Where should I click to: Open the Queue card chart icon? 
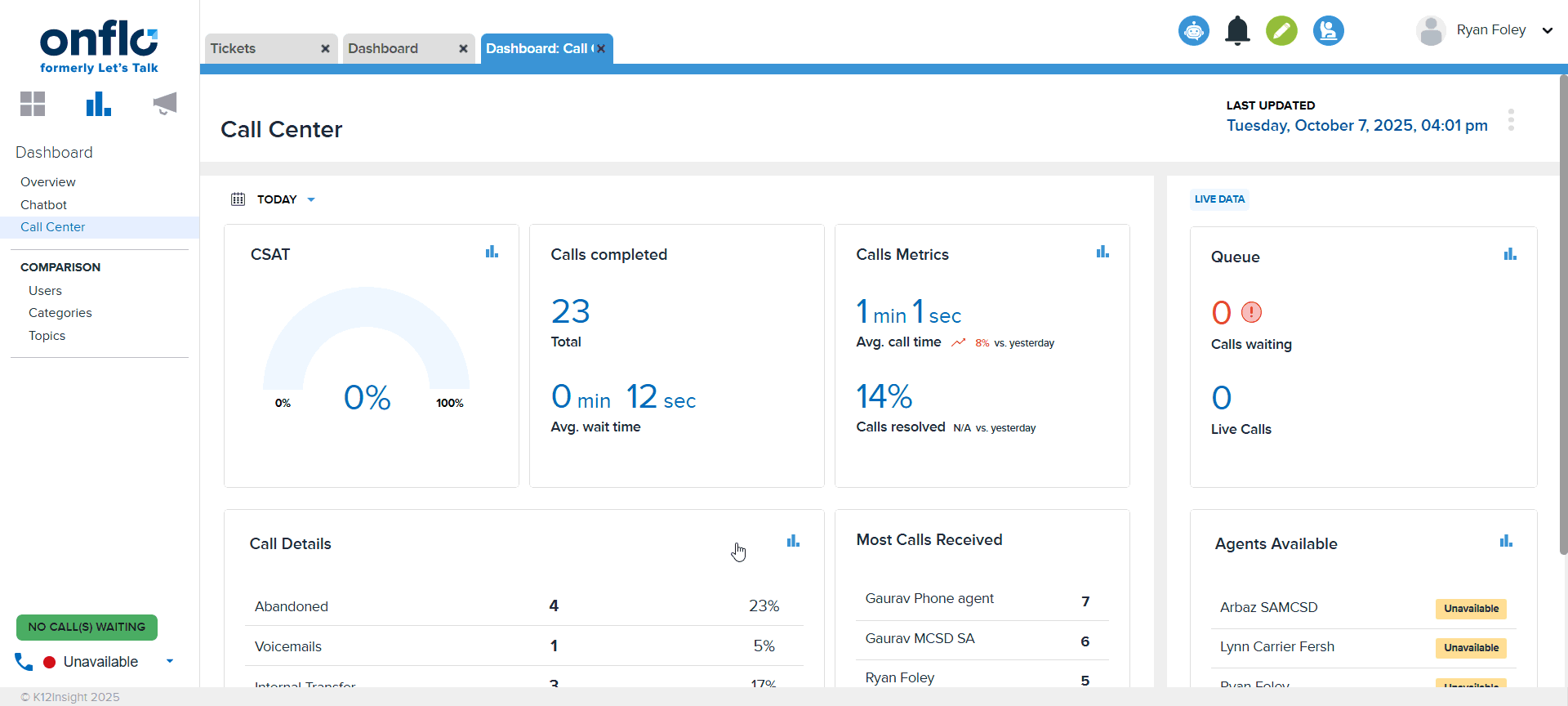click(1509, 254)
